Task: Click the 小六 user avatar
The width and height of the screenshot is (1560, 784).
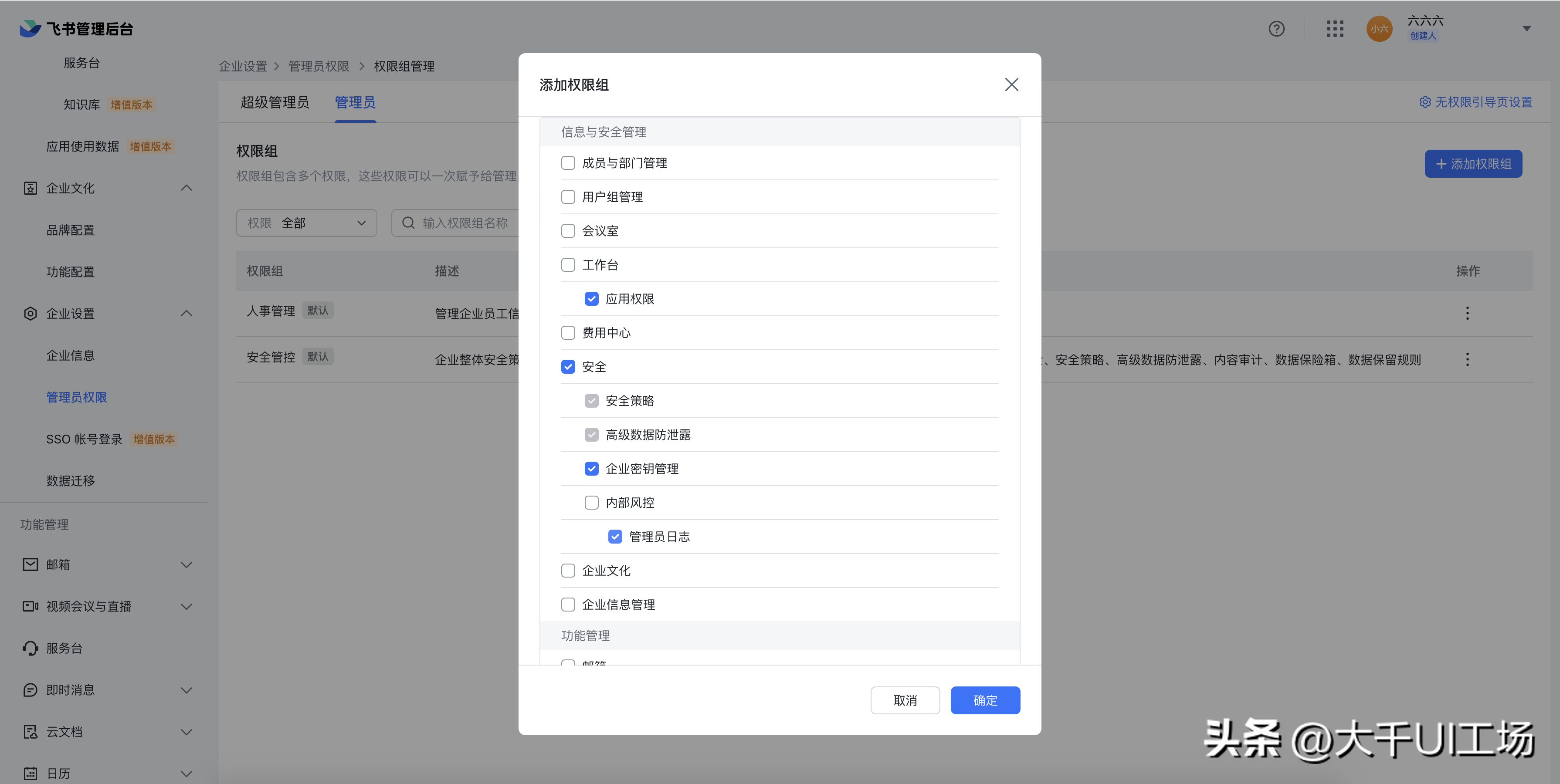Action: (1379, 28)
